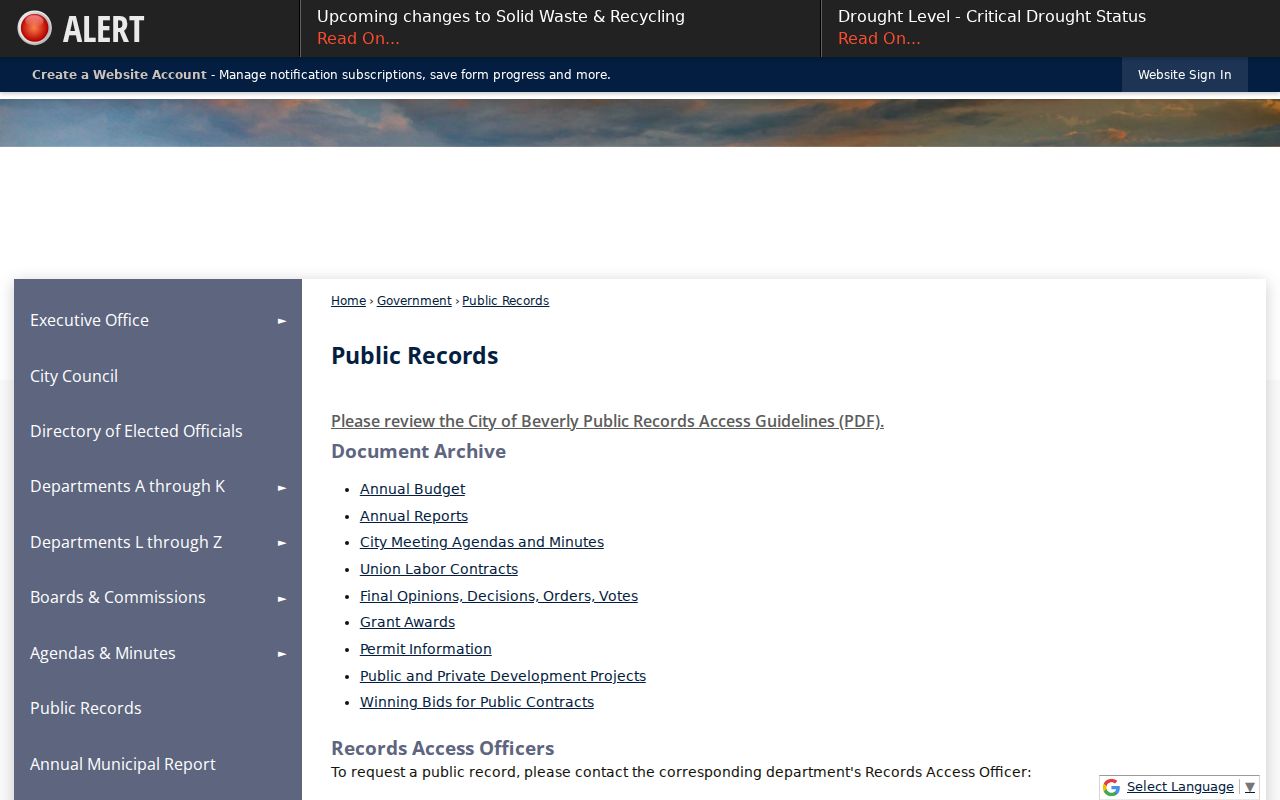Click the sunset banner image
Viewport: 1280px width, 800px height.
[640, 123]
